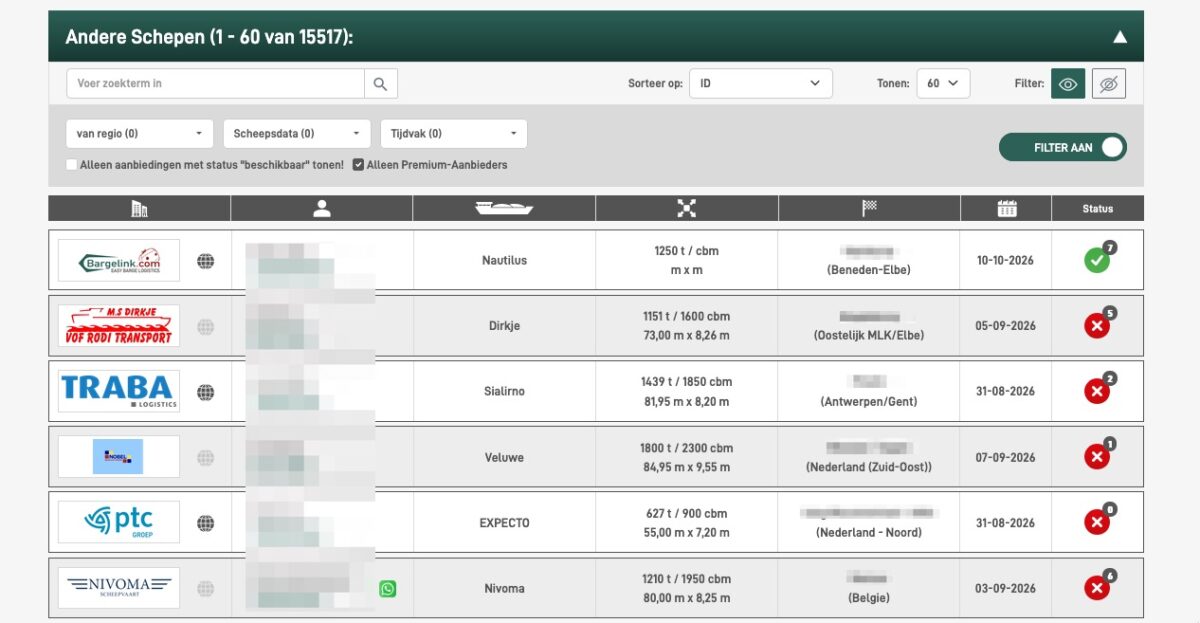Toggle the FILTER AAN switch
Viewport: 1200px width, 623px height.
point(1063,147)
